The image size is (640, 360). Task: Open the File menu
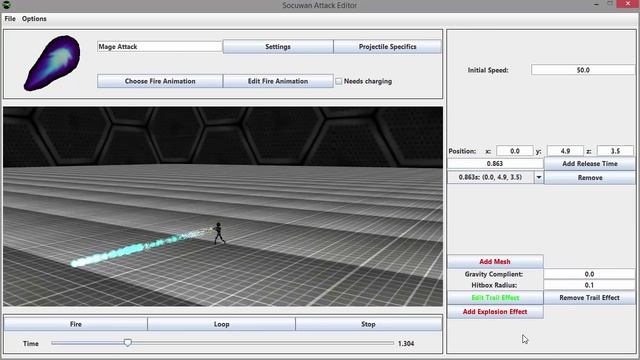pyautogui.click(x=10, y=19)
